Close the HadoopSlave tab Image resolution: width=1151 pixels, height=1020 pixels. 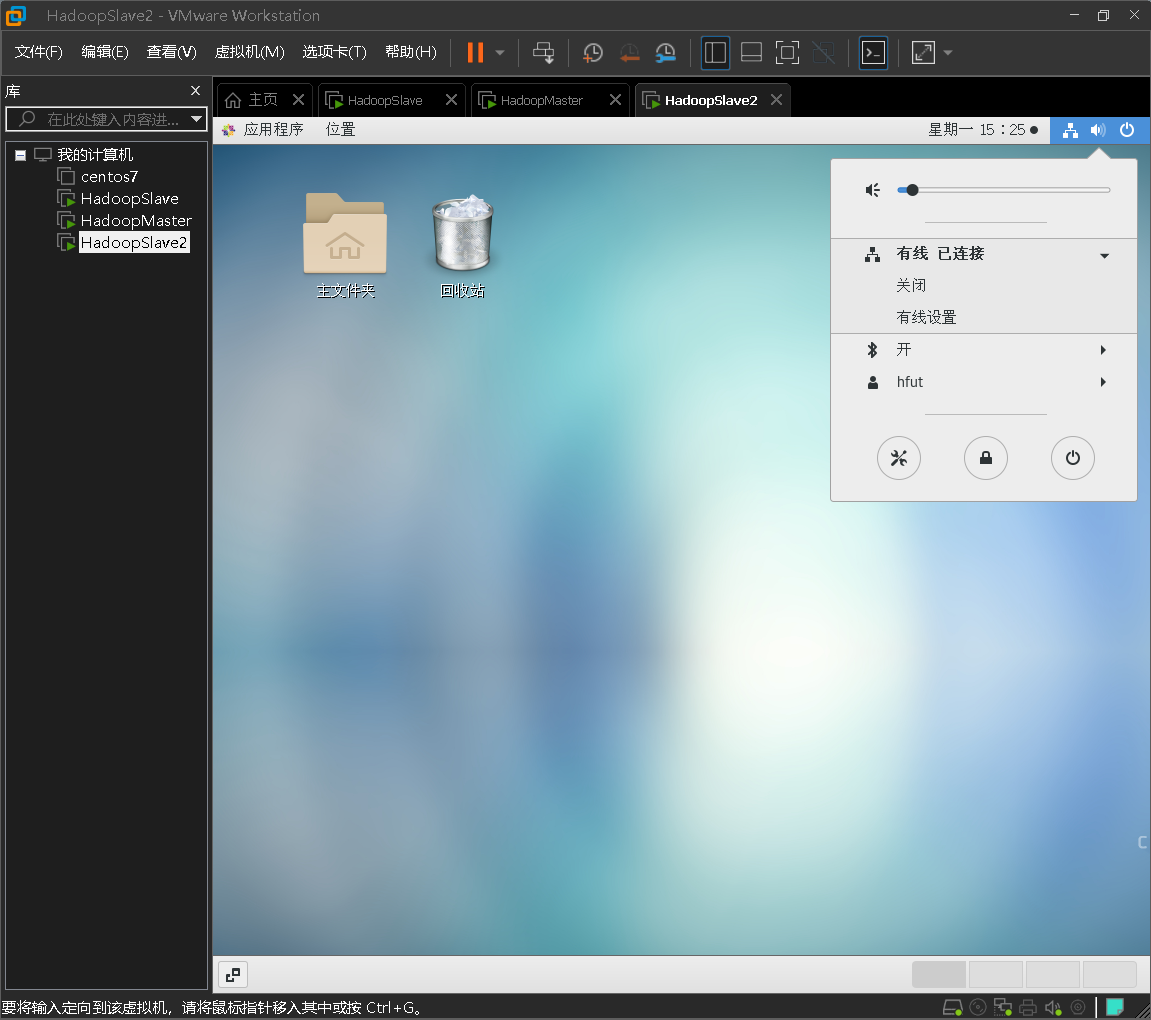click(451, 100)
